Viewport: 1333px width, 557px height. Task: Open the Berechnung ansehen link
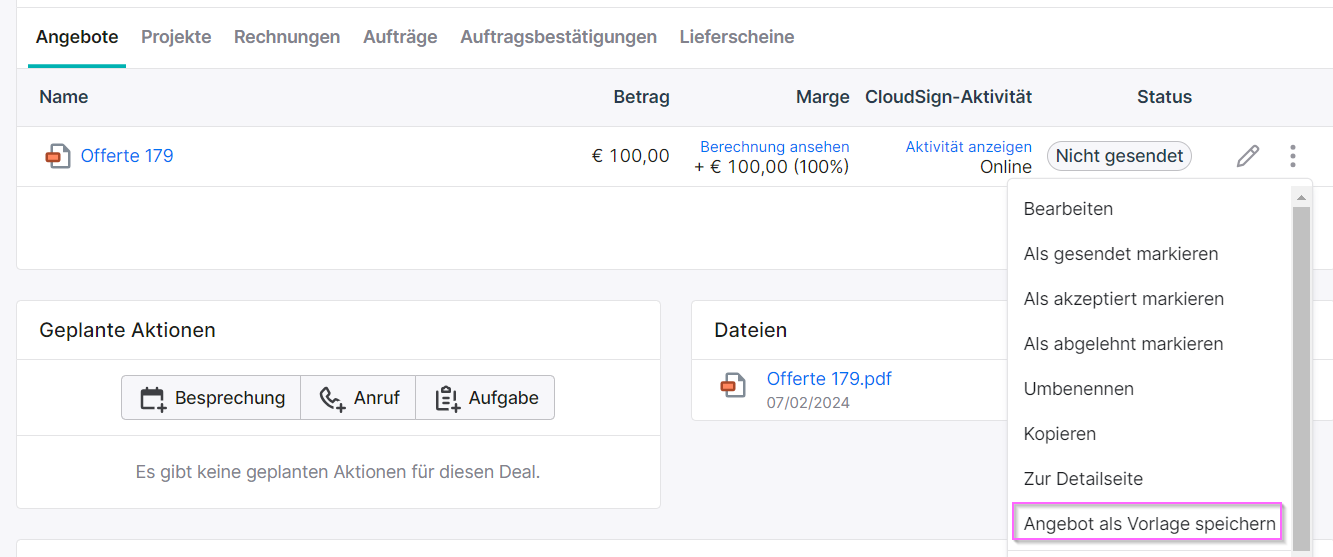point(775,147)
